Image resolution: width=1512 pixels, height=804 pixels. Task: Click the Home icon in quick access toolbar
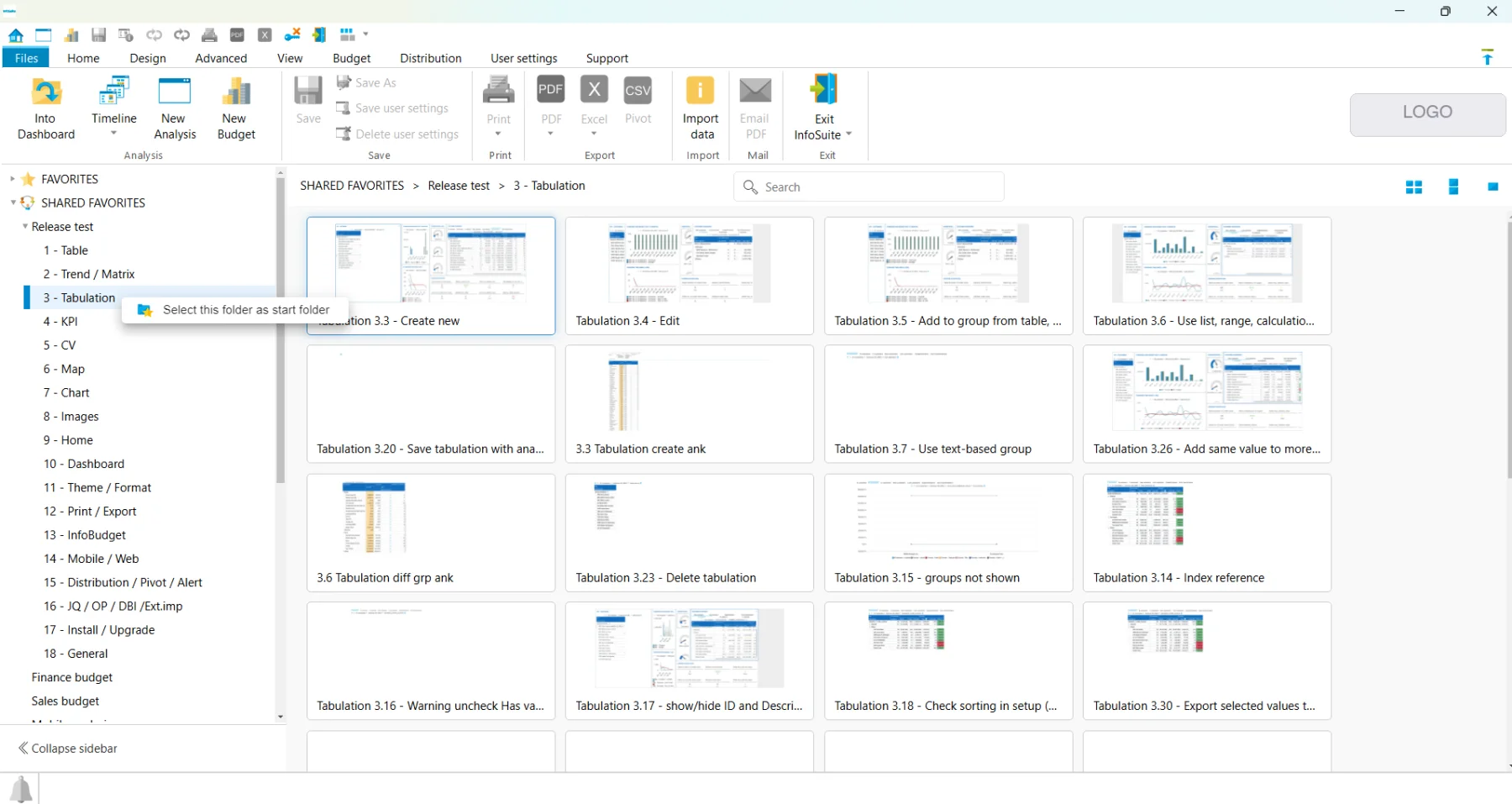pos(16,35)
